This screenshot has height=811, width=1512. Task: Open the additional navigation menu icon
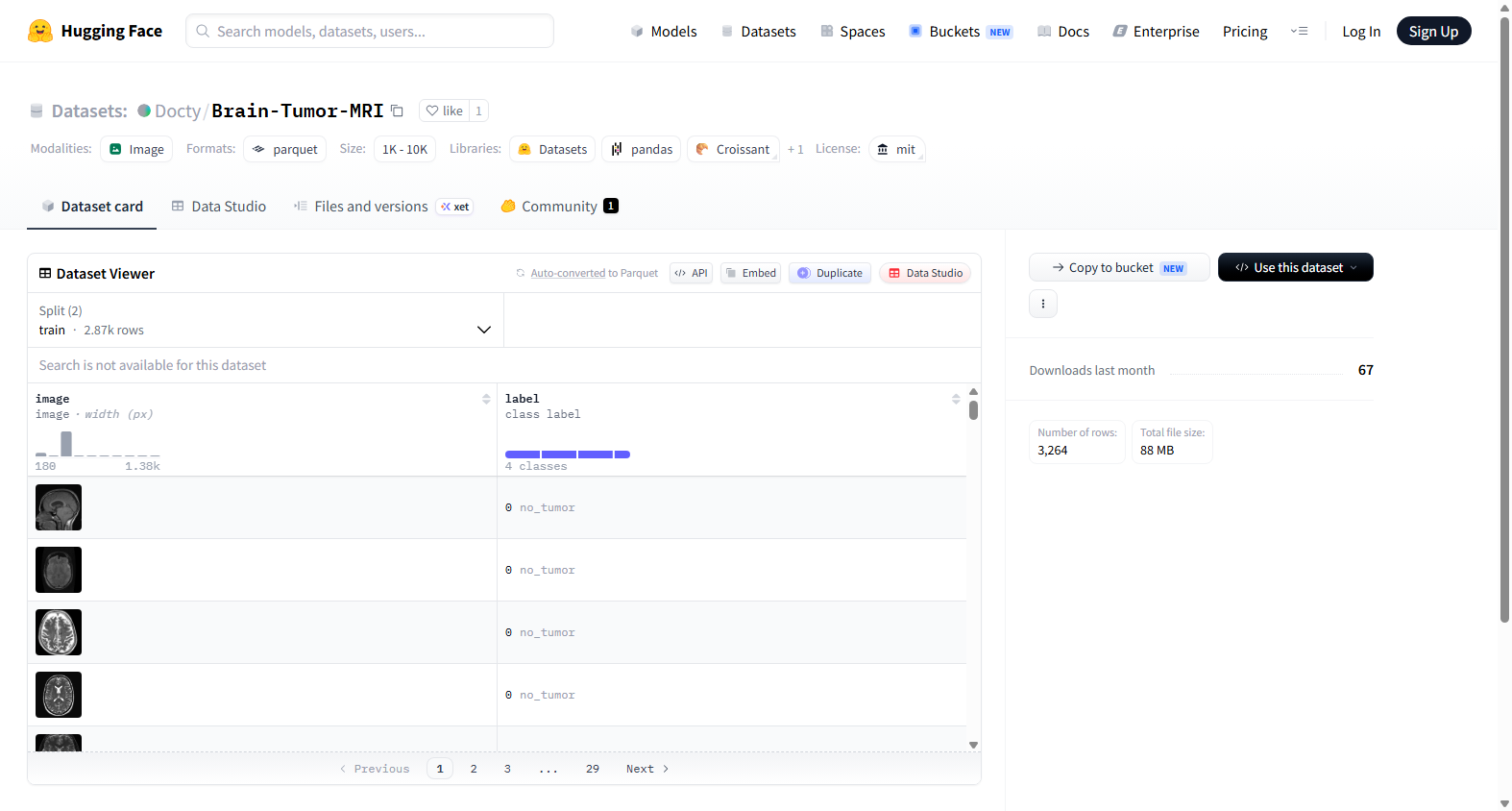pyautogui.click(x=1300, y=31)
